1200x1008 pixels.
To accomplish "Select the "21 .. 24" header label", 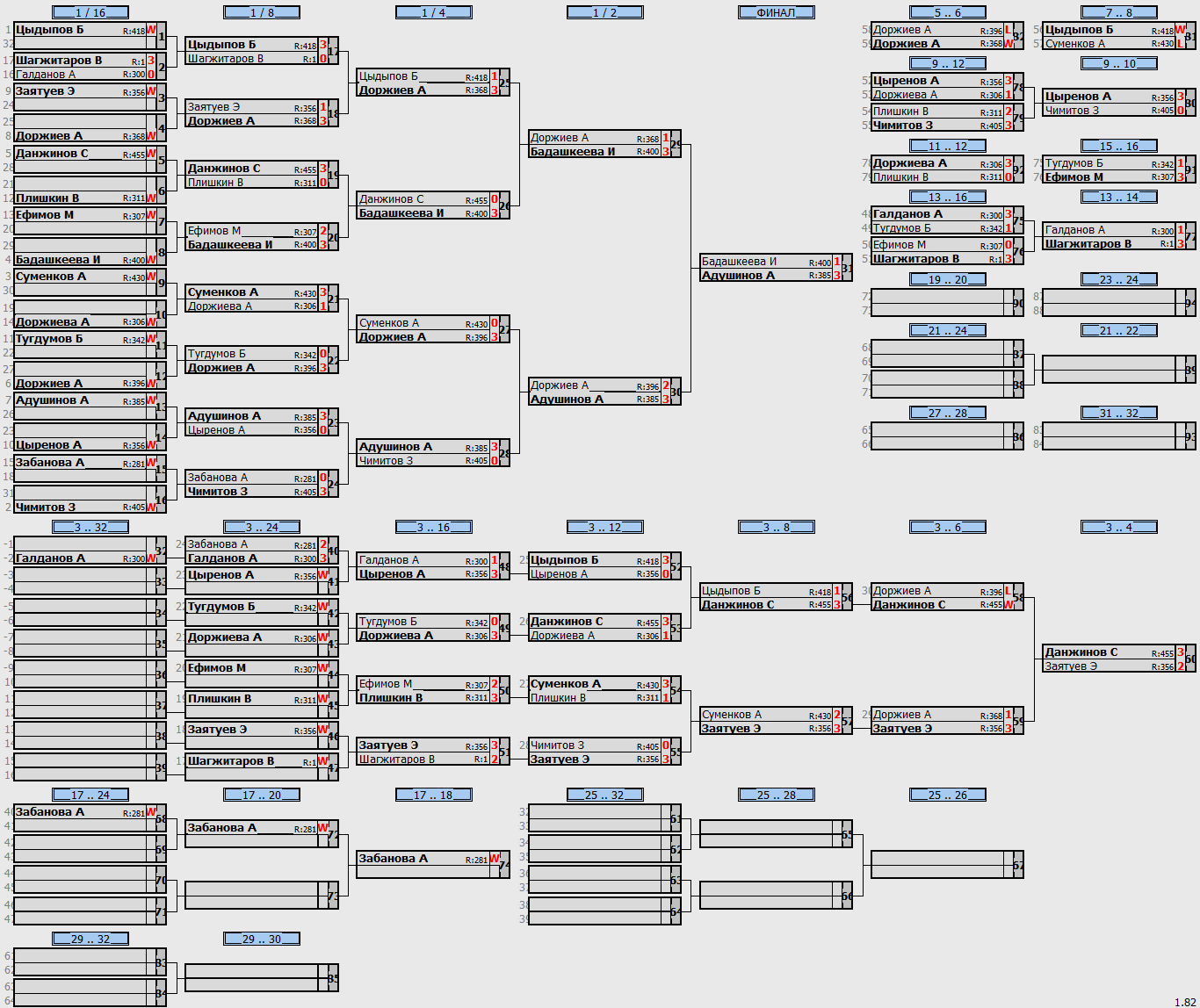I will coord(947,330).
